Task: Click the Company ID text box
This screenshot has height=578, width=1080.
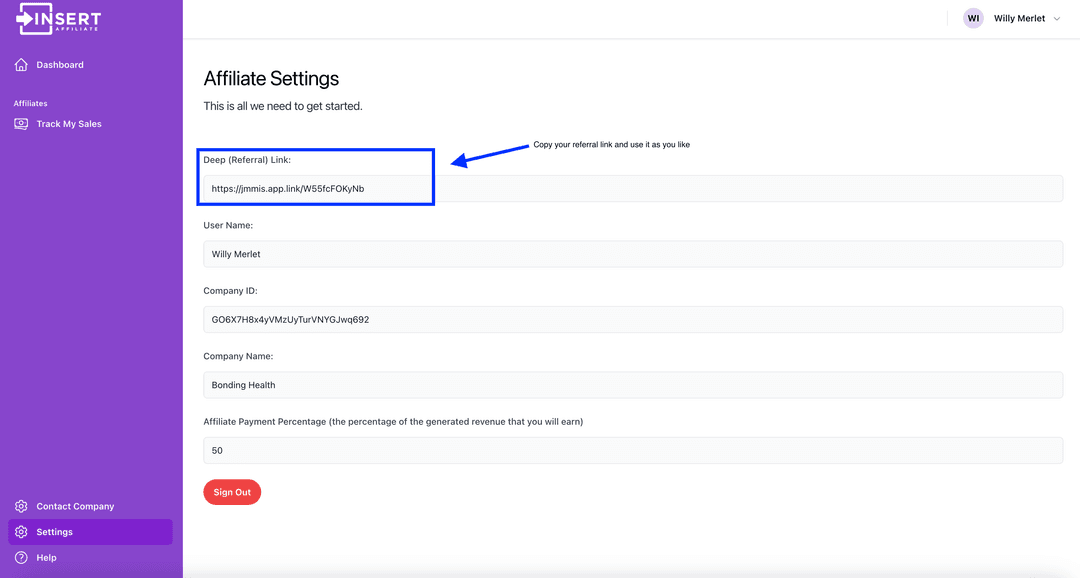Action: tap(633, 319)
